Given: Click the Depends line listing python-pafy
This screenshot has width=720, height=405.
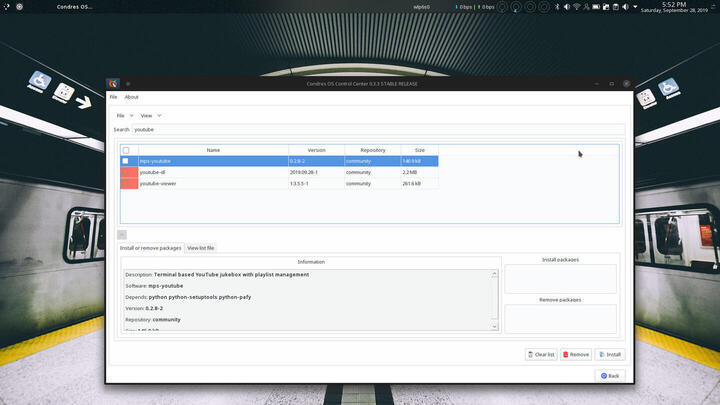Looking at the screenshot, I should [188, 297].
